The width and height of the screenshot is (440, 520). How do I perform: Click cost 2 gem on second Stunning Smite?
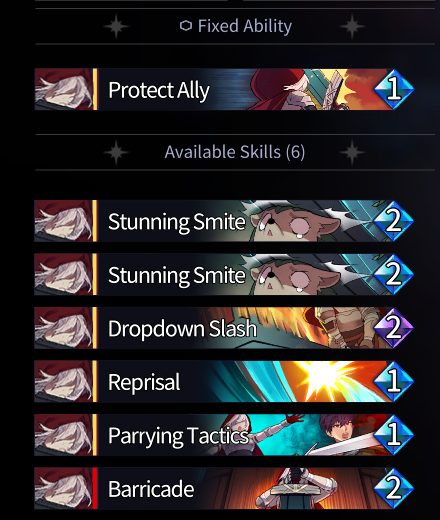pos(394,274)
